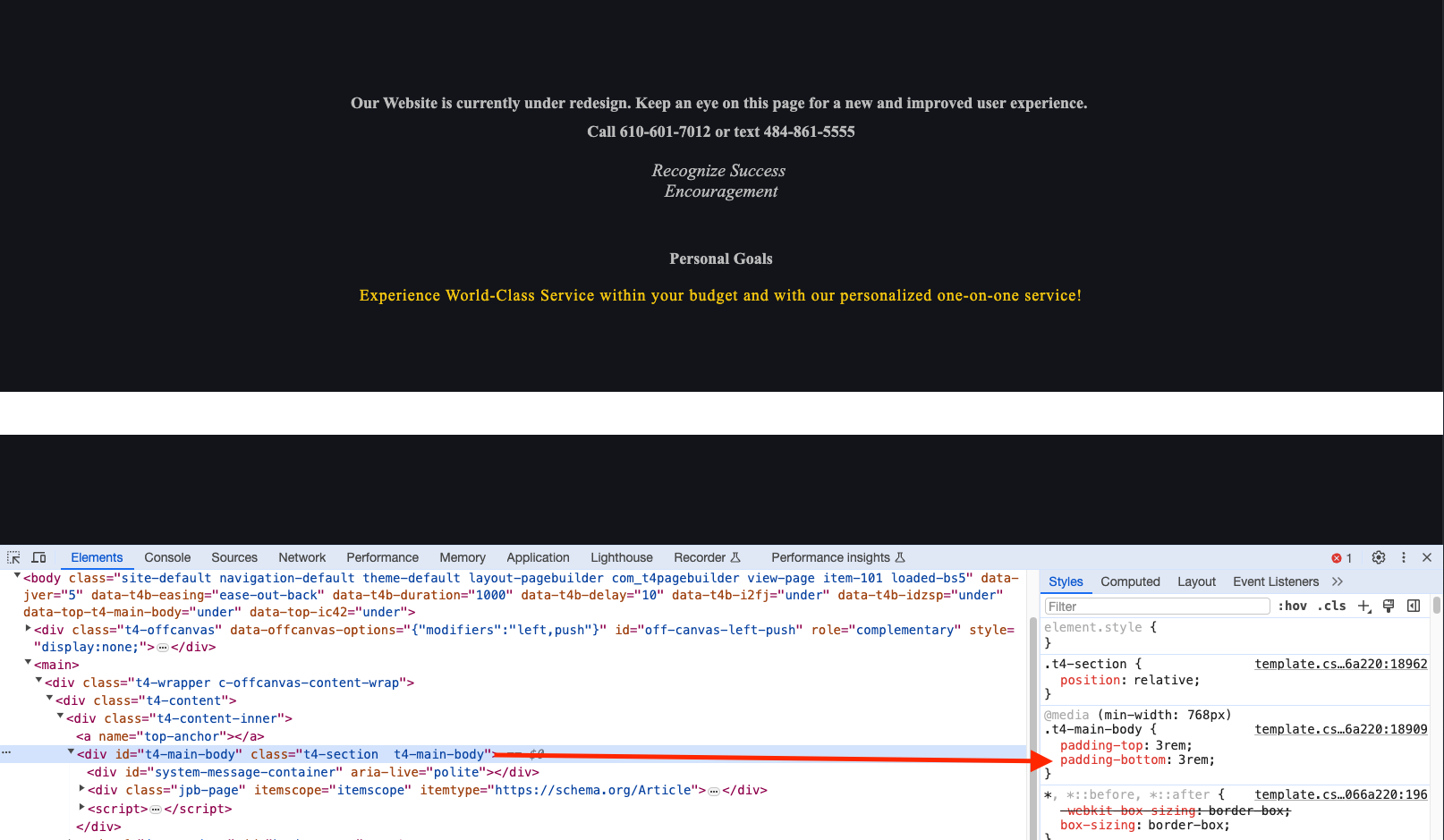Open DevTools settings gear

tap(1379, 557)
